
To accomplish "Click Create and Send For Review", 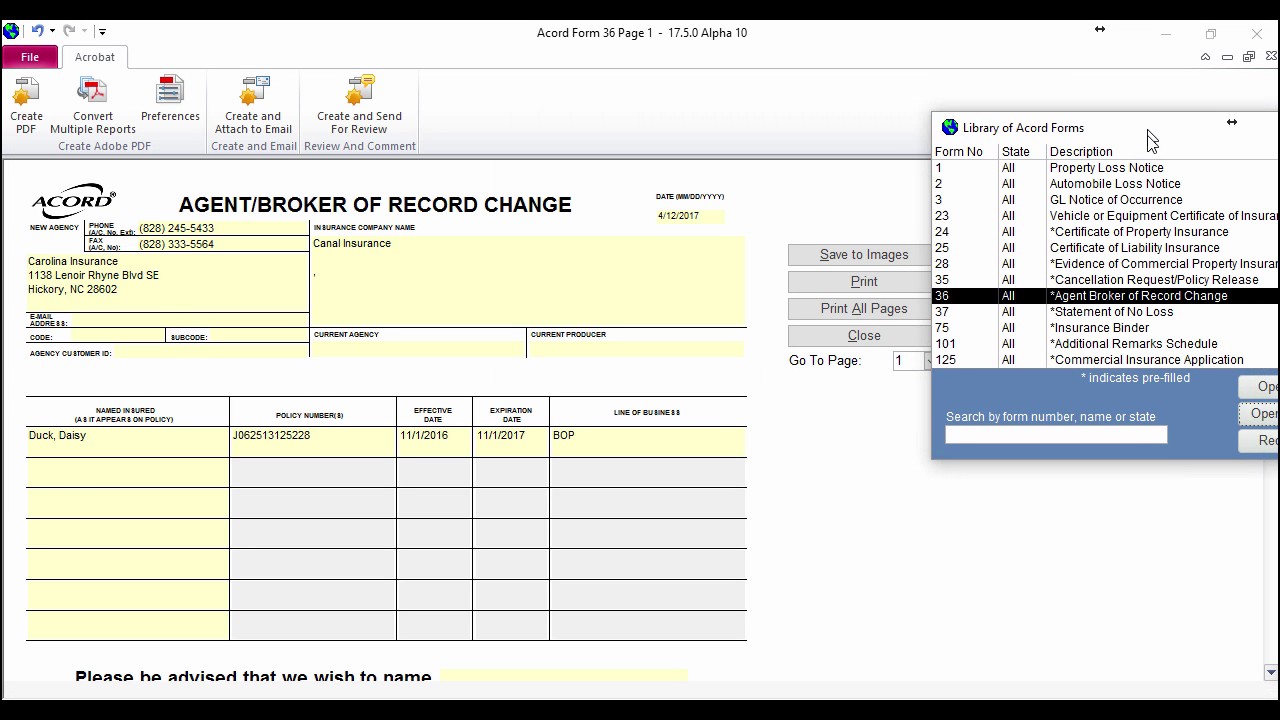I will coord(359,105).
